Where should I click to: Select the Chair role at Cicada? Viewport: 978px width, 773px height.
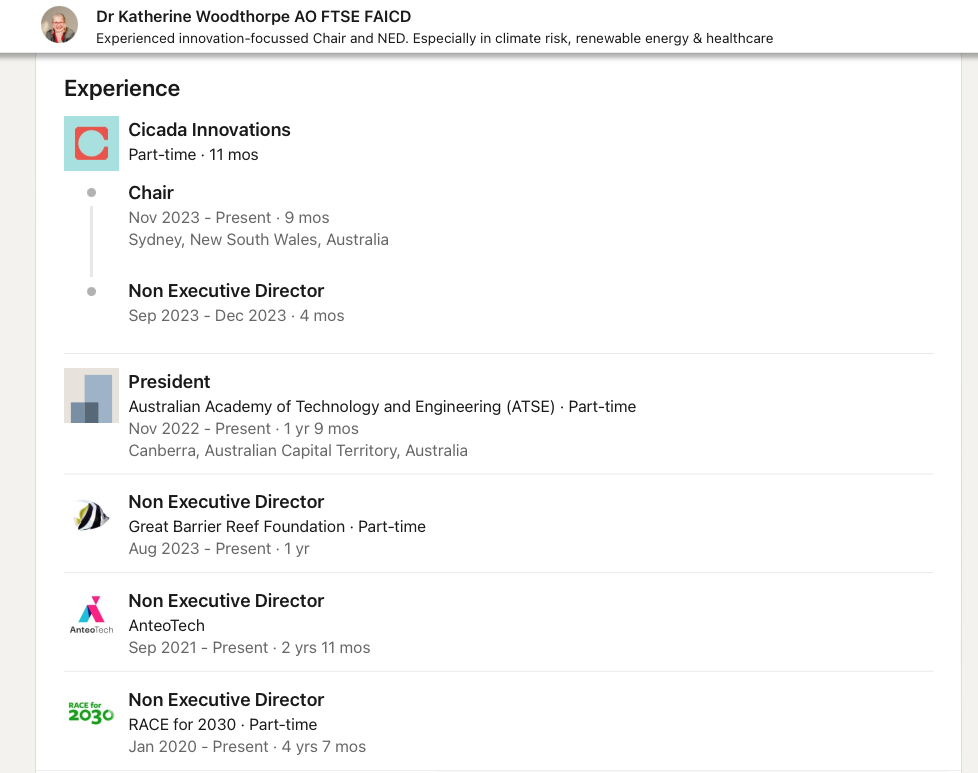tap(151, 193)
